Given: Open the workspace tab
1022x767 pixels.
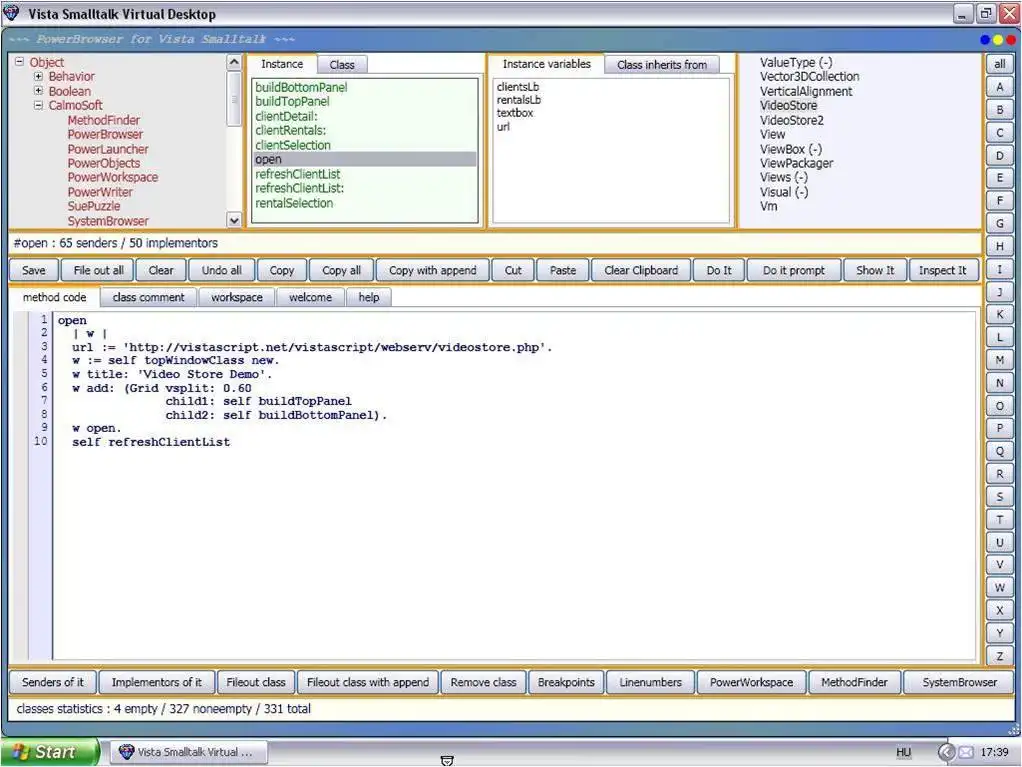Looking at the screenshot, I should pyautogui.click(x=237, y=297).
